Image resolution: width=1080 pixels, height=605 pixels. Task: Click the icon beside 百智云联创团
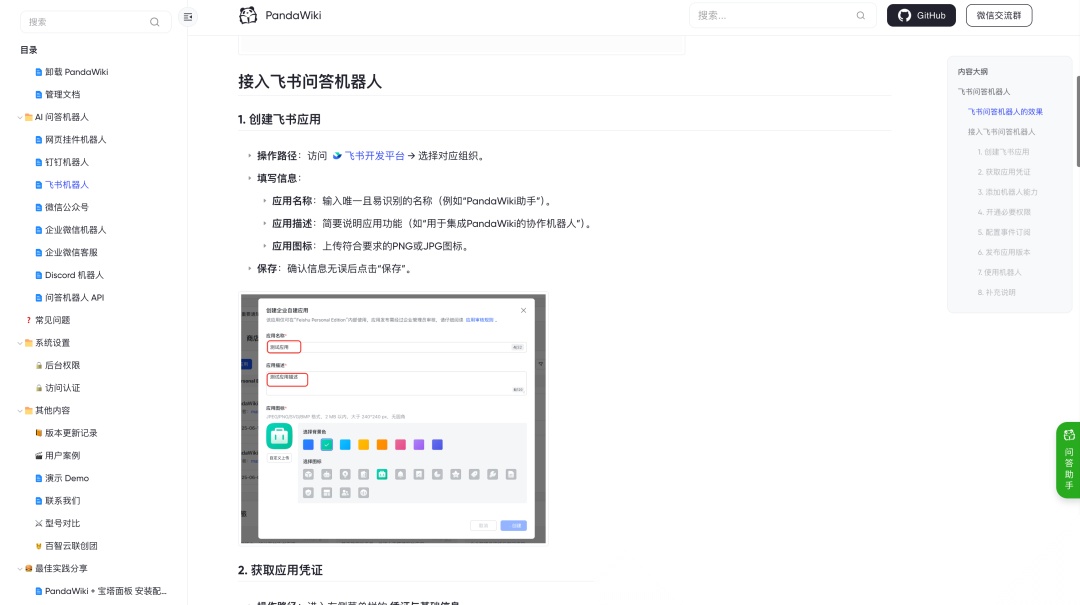point(39,546)
